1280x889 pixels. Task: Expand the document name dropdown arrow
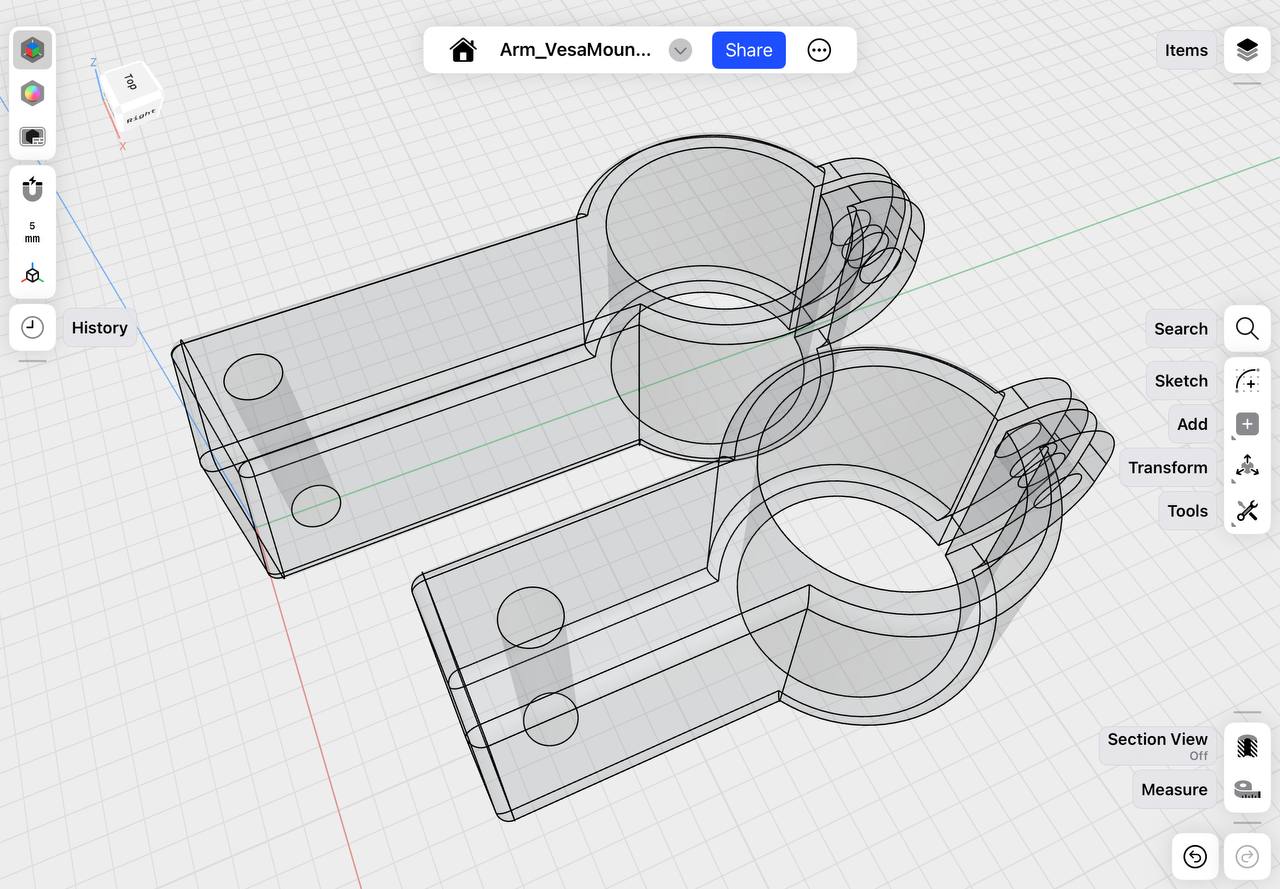[680, 50]
